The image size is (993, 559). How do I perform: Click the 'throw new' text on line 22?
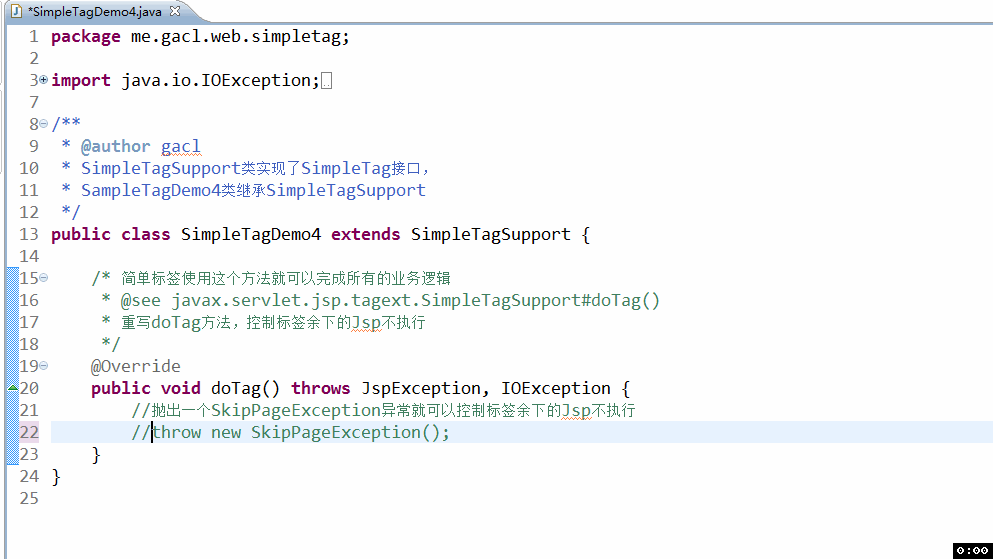click(196, 432)
